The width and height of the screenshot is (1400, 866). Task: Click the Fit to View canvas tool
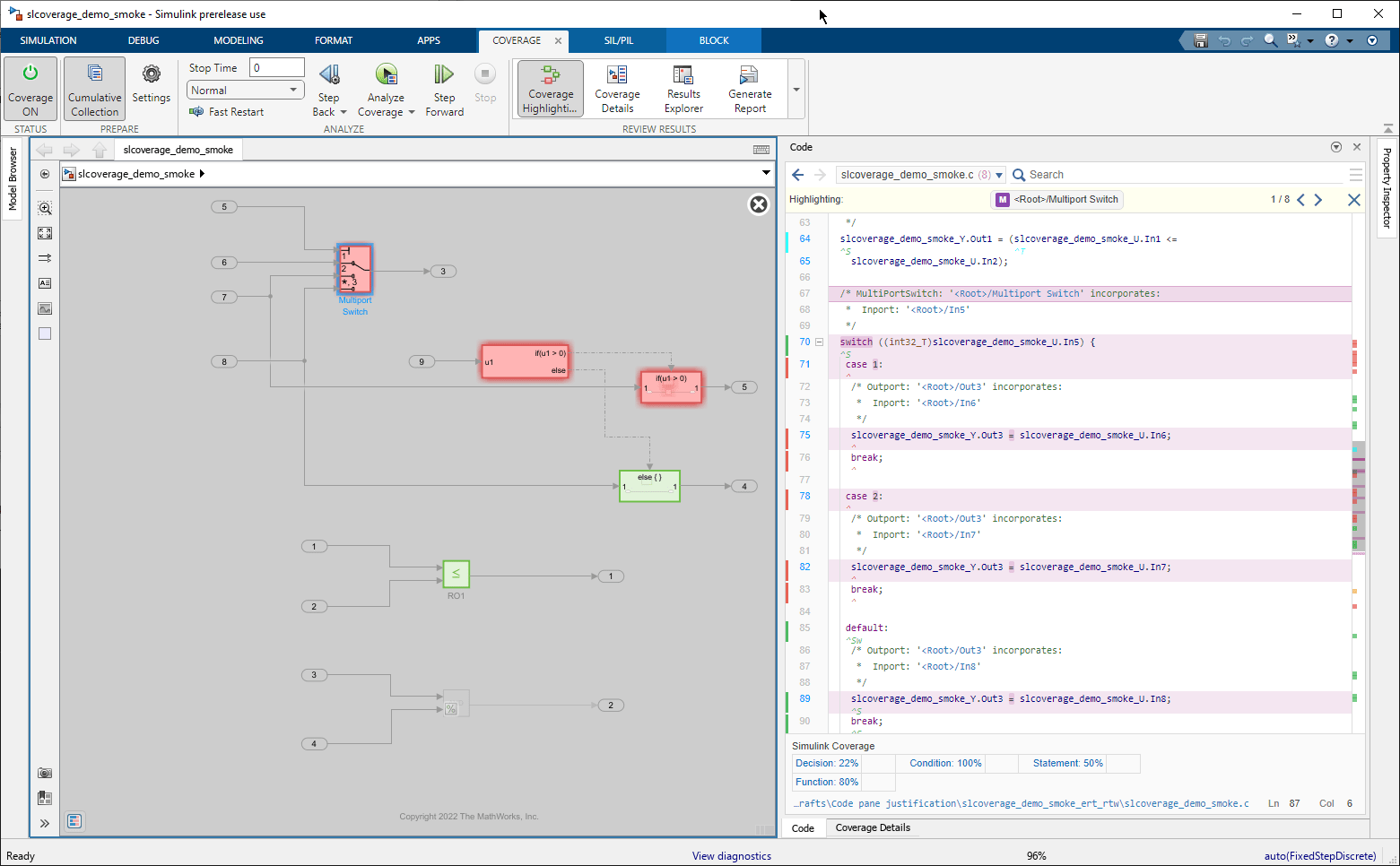coord(45,233)
